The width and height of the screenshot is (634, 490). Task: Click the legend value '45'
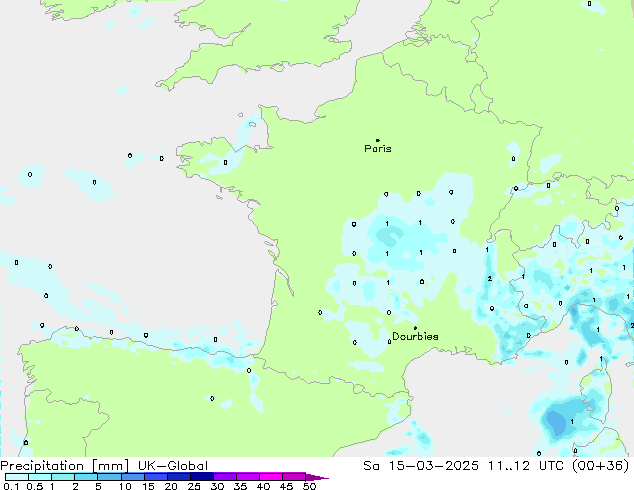point(286,486)
